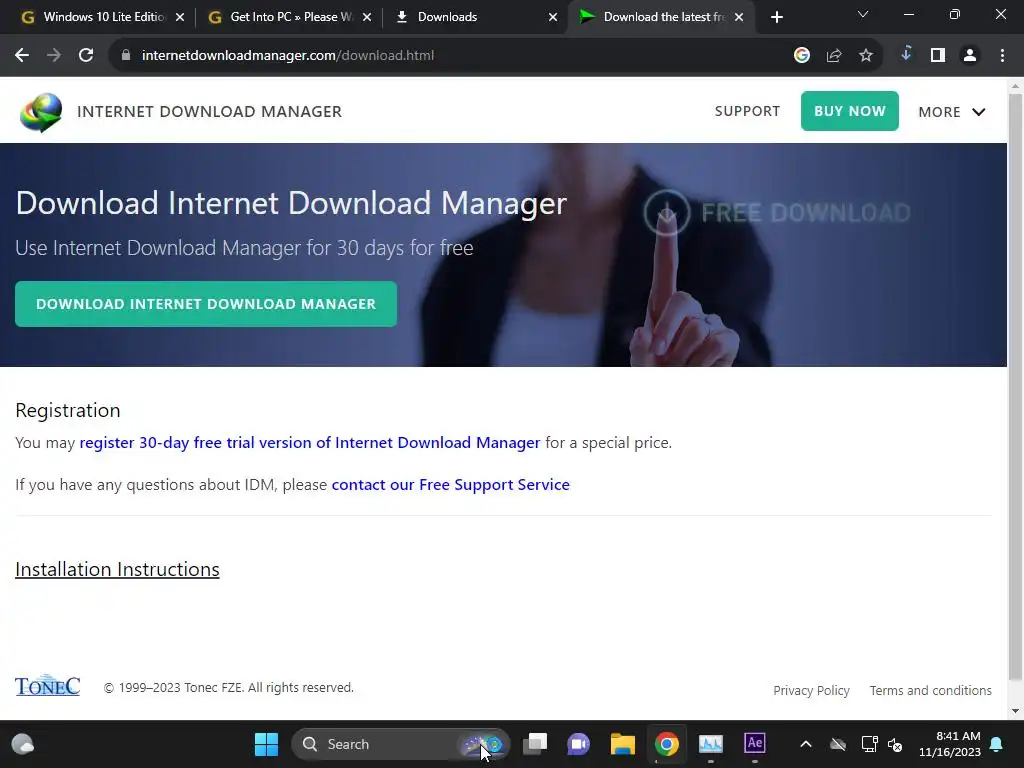Viewport: 1024px width, 768px height.
Task: Click the share page icon
Action: tap(834, 56)
